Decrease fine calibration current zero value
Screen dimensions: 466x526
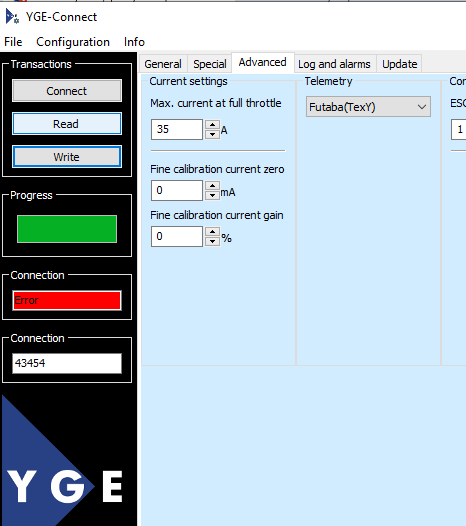(212, 195)
